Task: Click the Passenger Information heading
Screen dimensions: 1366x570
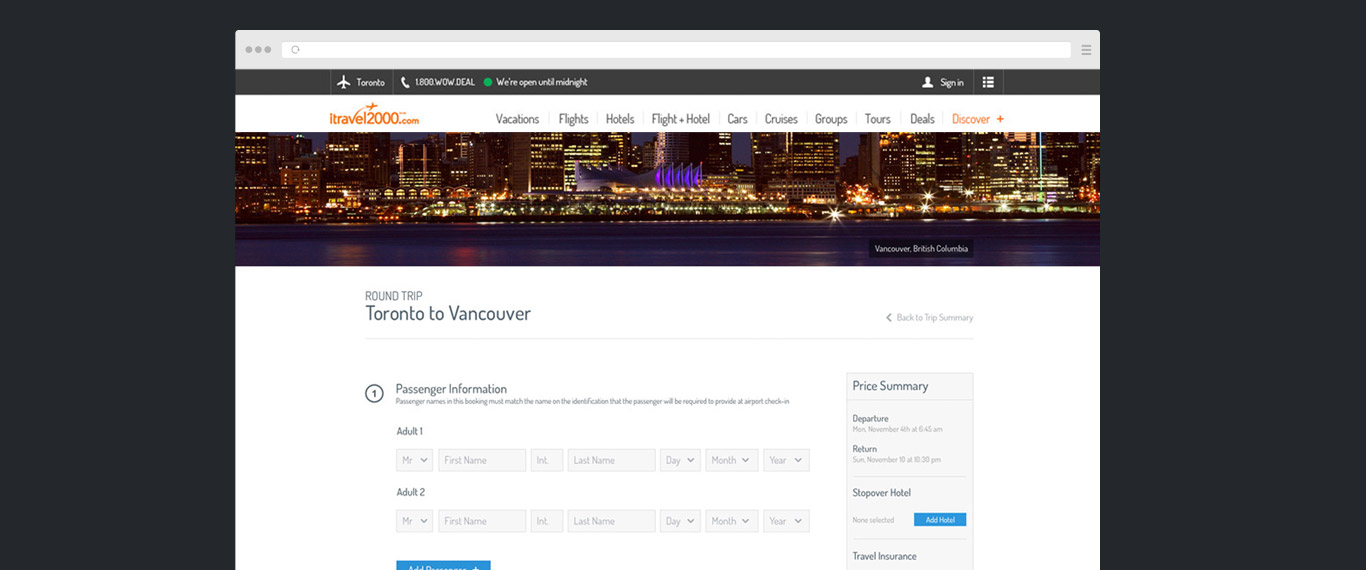Action: (x=451, y=389)
